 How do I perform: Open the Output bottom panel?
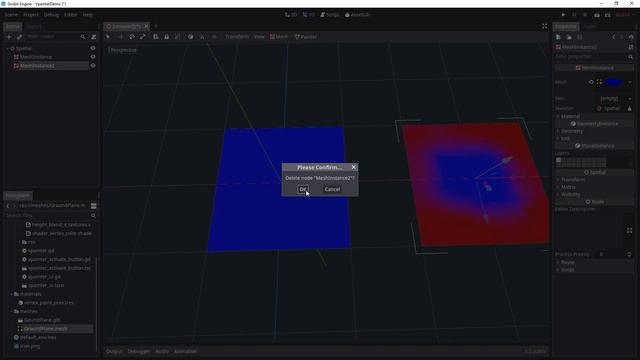(x=114, y=351)
